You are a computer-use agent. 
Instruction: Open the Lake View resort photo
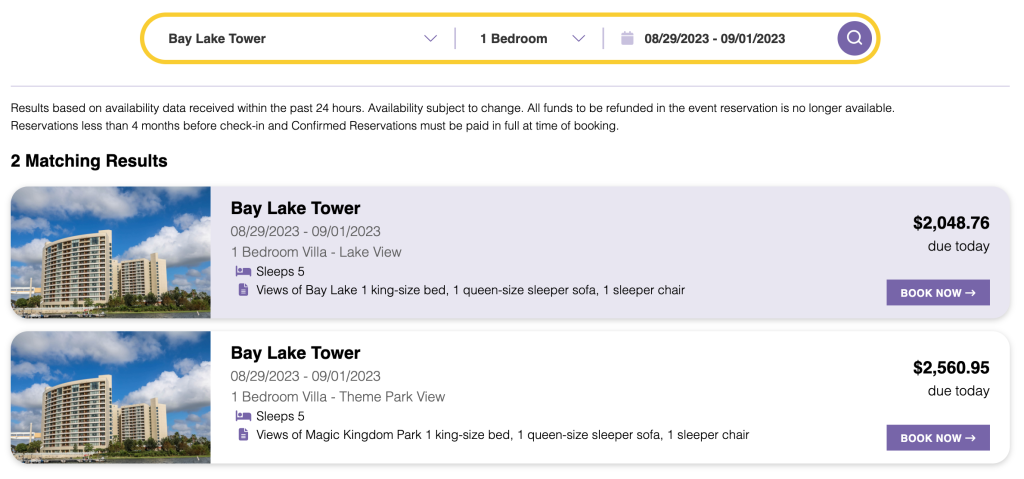point(110,252)
